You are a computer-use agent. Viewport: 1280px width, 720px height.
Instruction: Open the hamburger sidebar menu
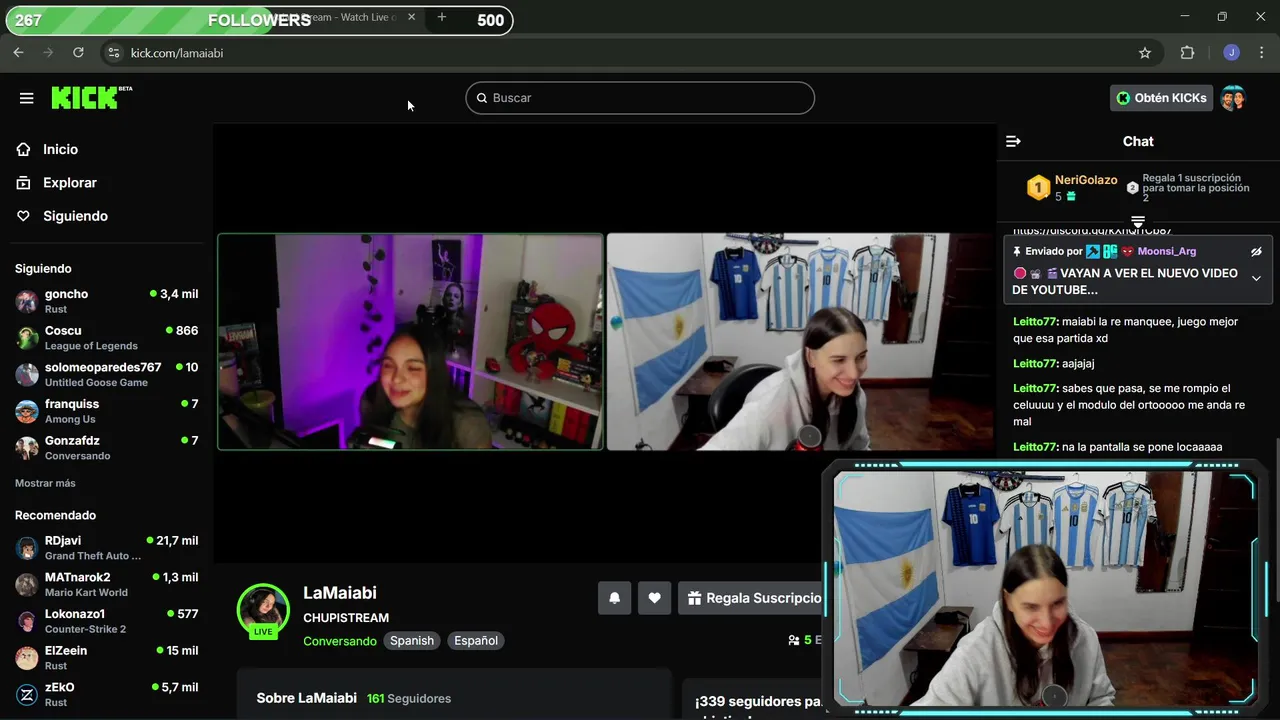[x=27, y=98]
